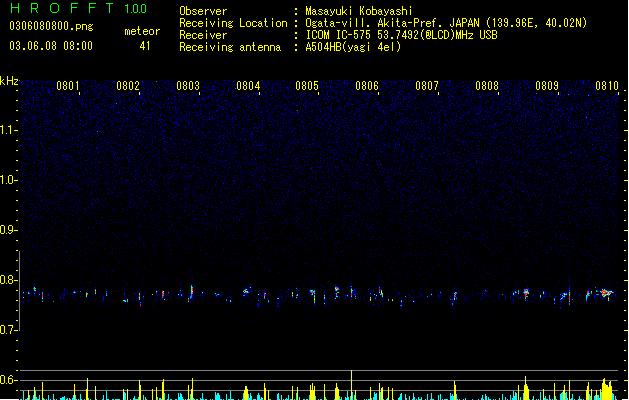Click the tallest yellow intensity spike below the 0806 time marker
629x400 pixels.
351,385
